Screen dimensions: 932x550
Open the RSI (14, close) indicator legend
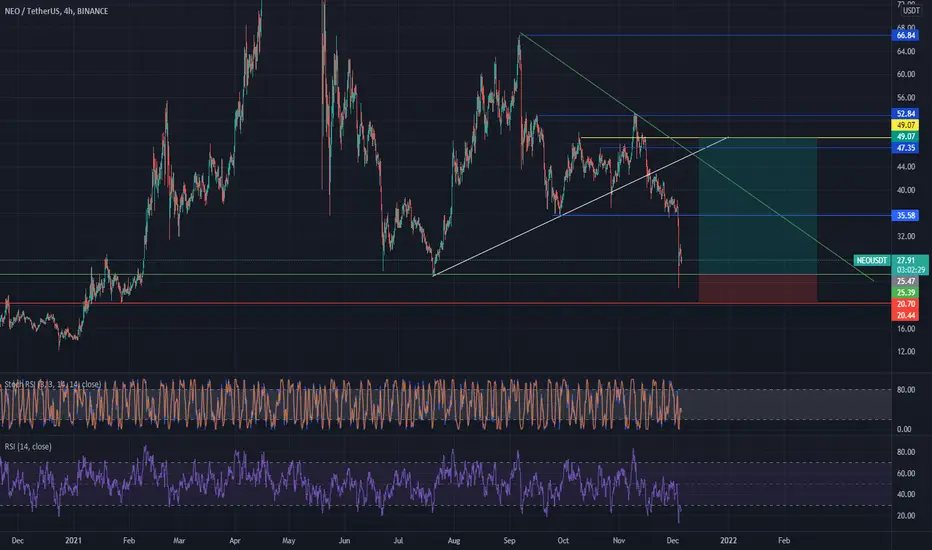pos(28,447)
